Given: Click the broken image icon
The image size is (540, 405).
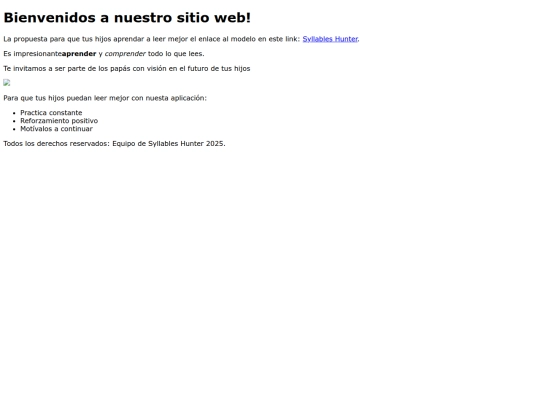Looking at the screenshot, I should tap(7, 83).
